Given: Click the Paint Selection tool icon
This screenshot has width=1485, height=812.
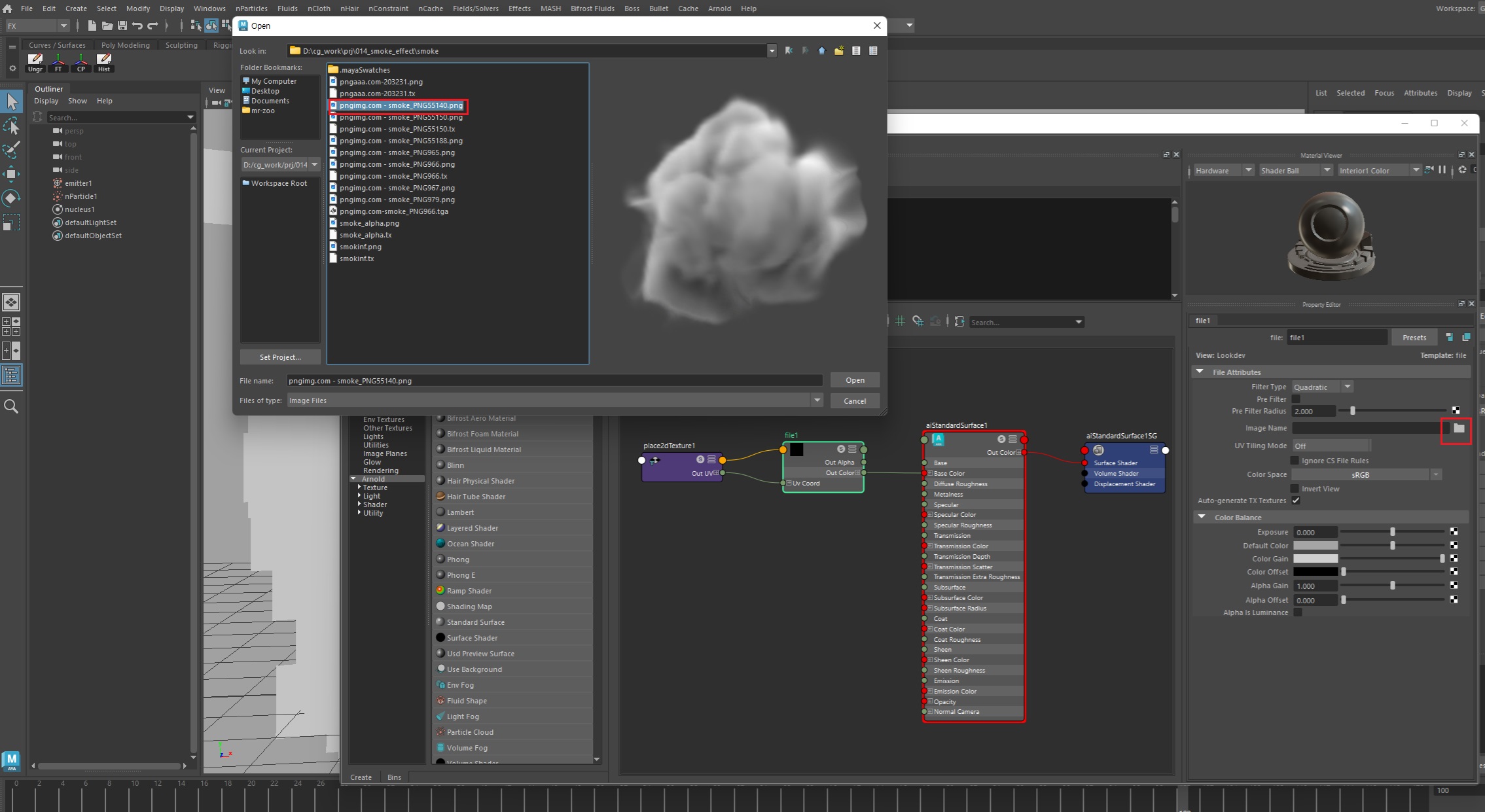Looking at the screenshot, I should [x=11, y=150].
